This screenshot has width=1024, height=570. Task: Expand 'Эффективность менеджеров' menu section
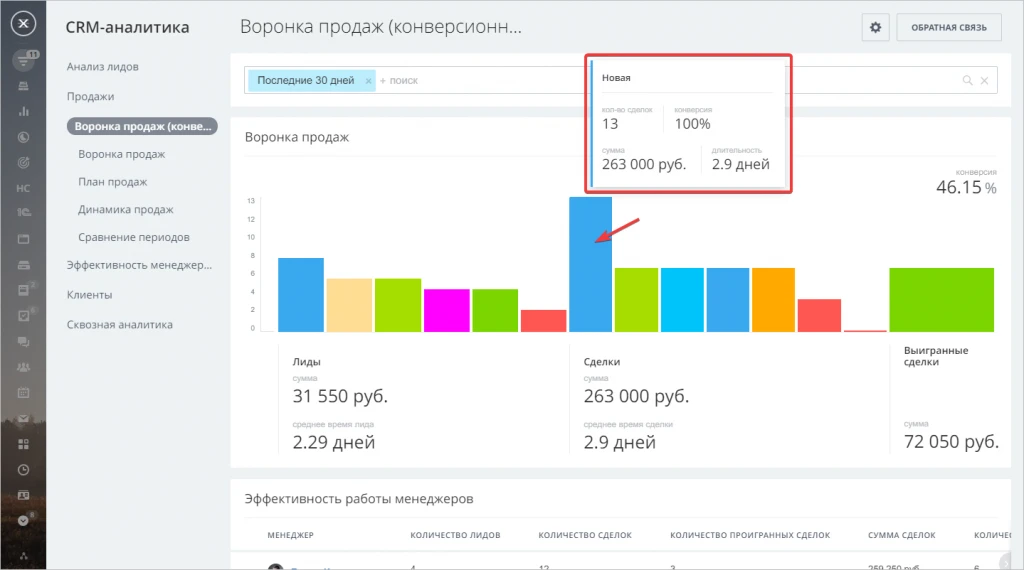tap(139, 265)
